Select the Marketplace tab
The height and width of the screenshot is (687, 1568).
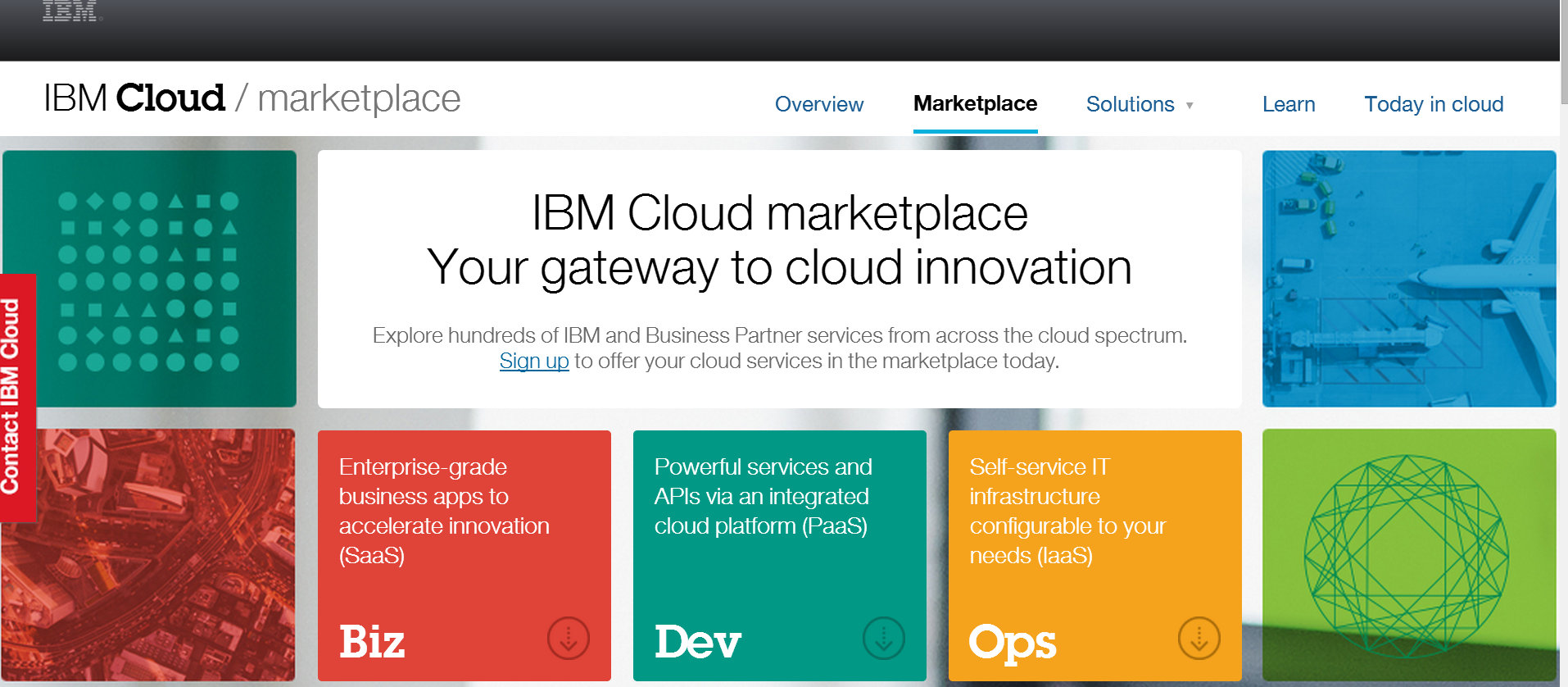(x=975, y=104)
